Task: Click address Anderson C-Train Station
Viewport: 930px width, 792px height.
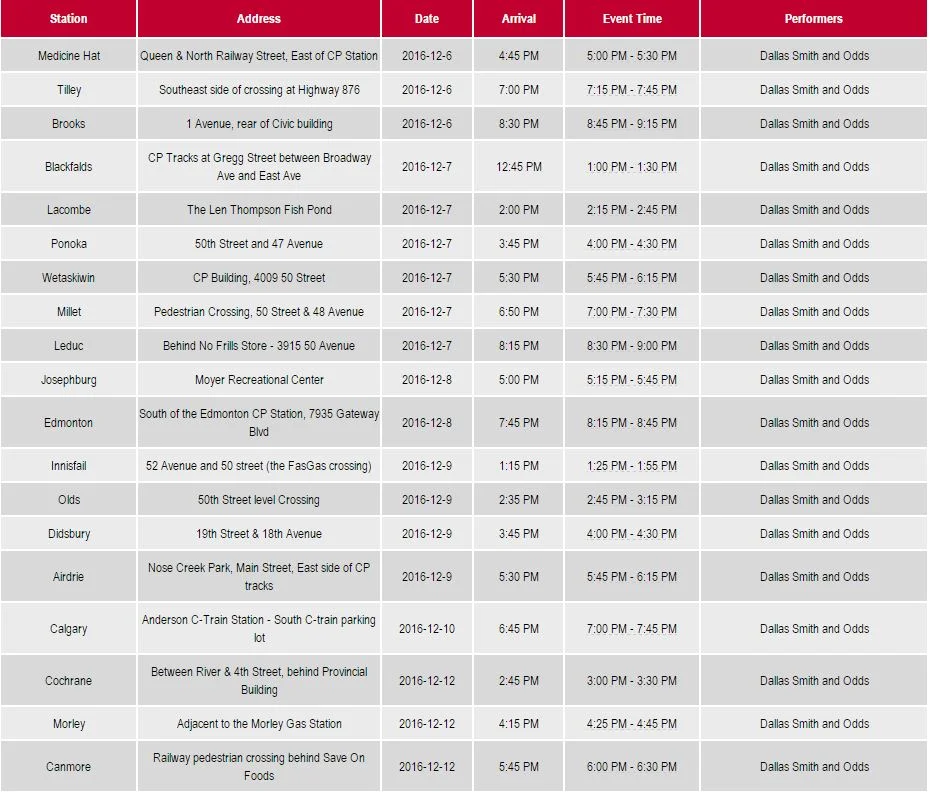Action: [259, 628]
